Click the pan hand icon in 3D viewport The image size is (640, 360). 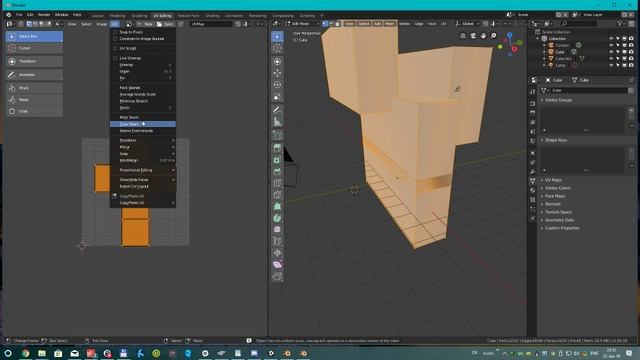click(x=483, y=36)
